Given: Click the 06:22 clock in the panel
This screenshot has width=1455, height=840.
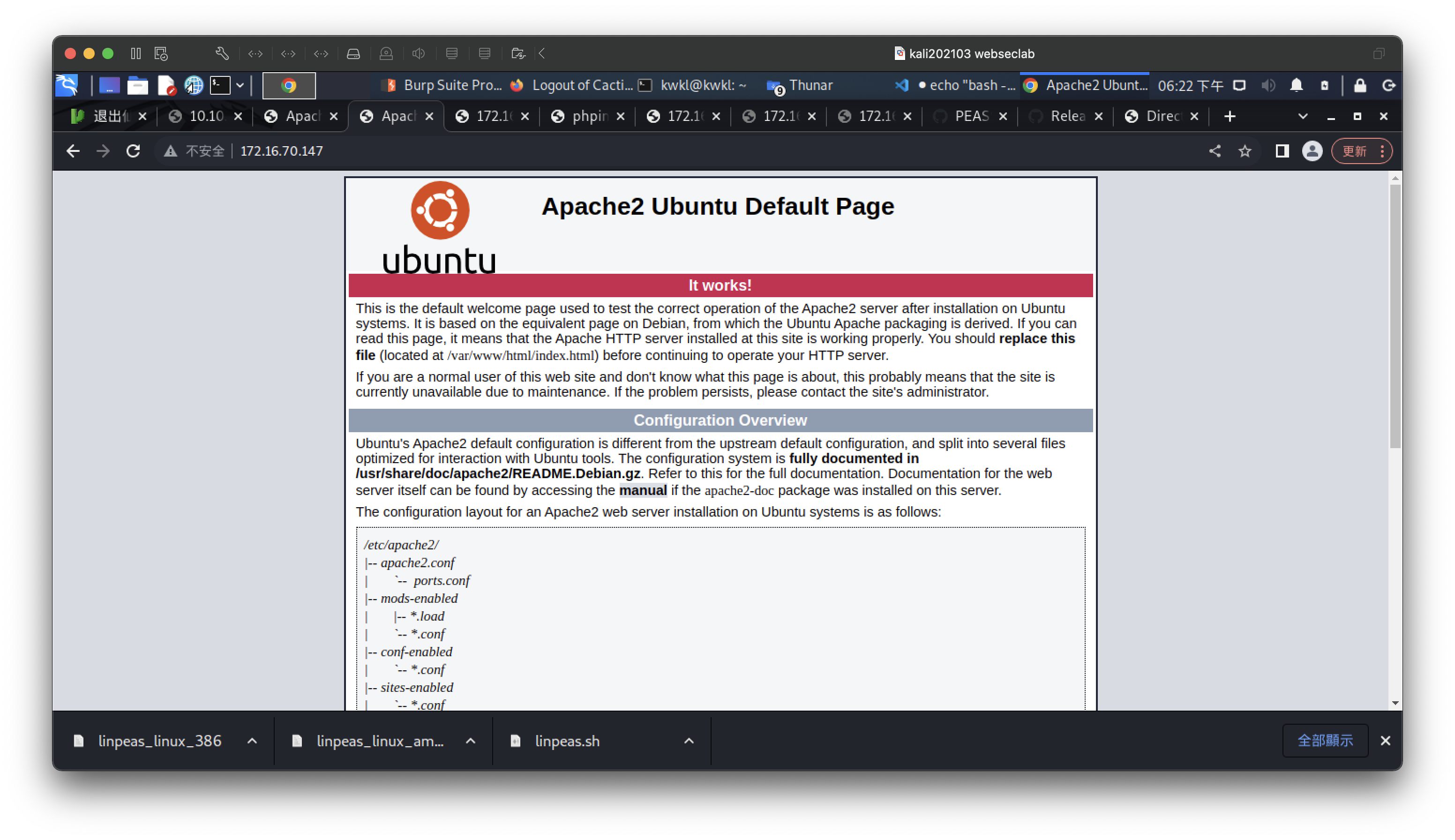Looking at the screenshot, I should [x=1190, y=85].
